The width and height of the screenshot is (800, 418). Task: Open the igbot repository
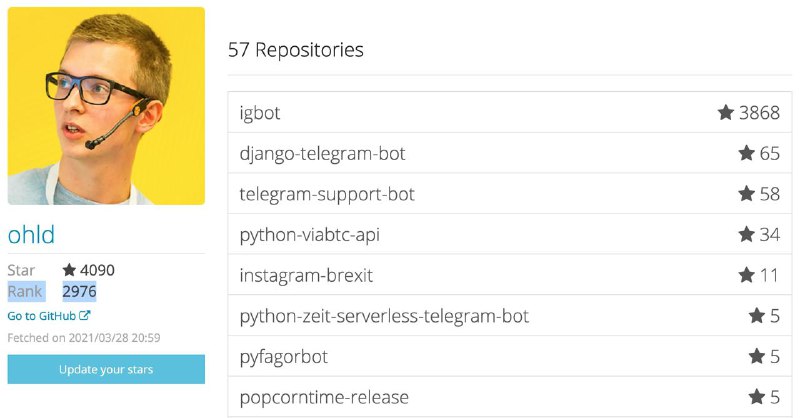[260, 113]
